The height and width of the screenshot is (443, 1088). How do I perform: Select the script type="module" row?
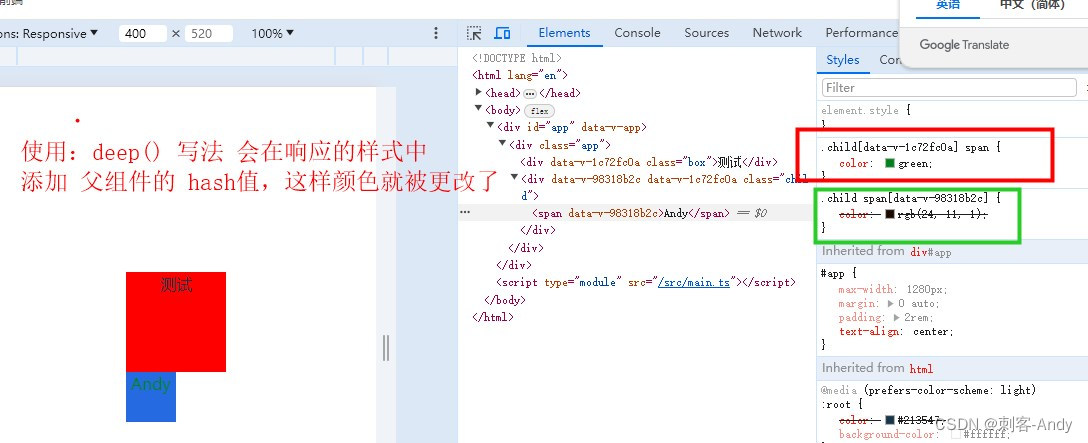(645, 283)
